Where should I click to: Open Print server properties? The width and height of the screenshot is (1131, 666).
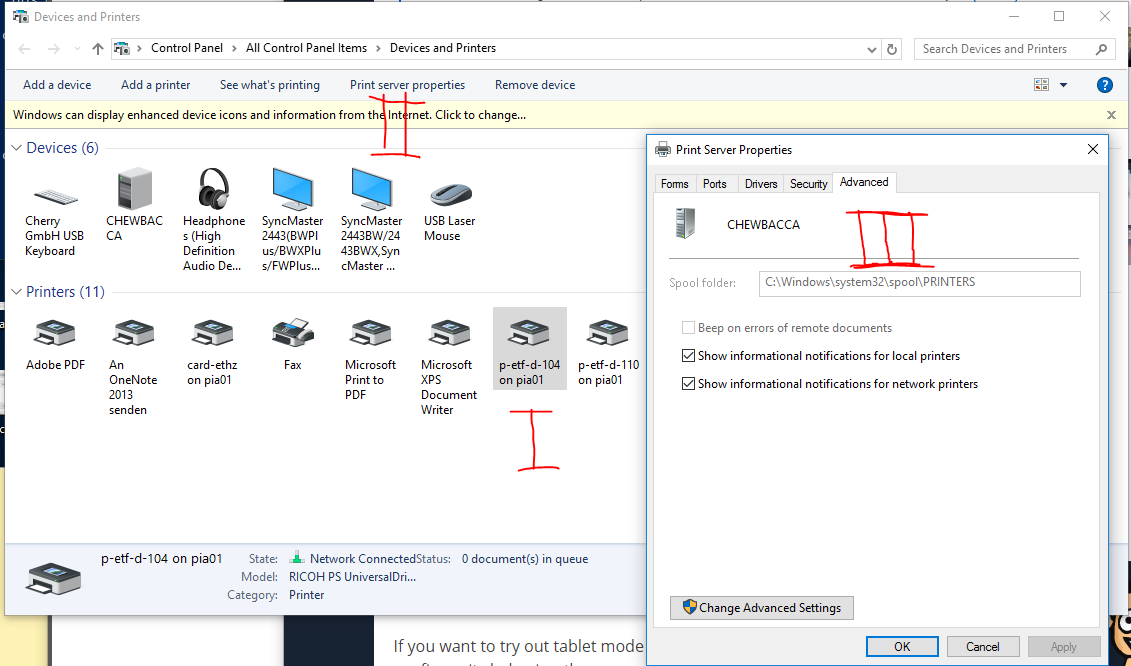coord(408,85)
